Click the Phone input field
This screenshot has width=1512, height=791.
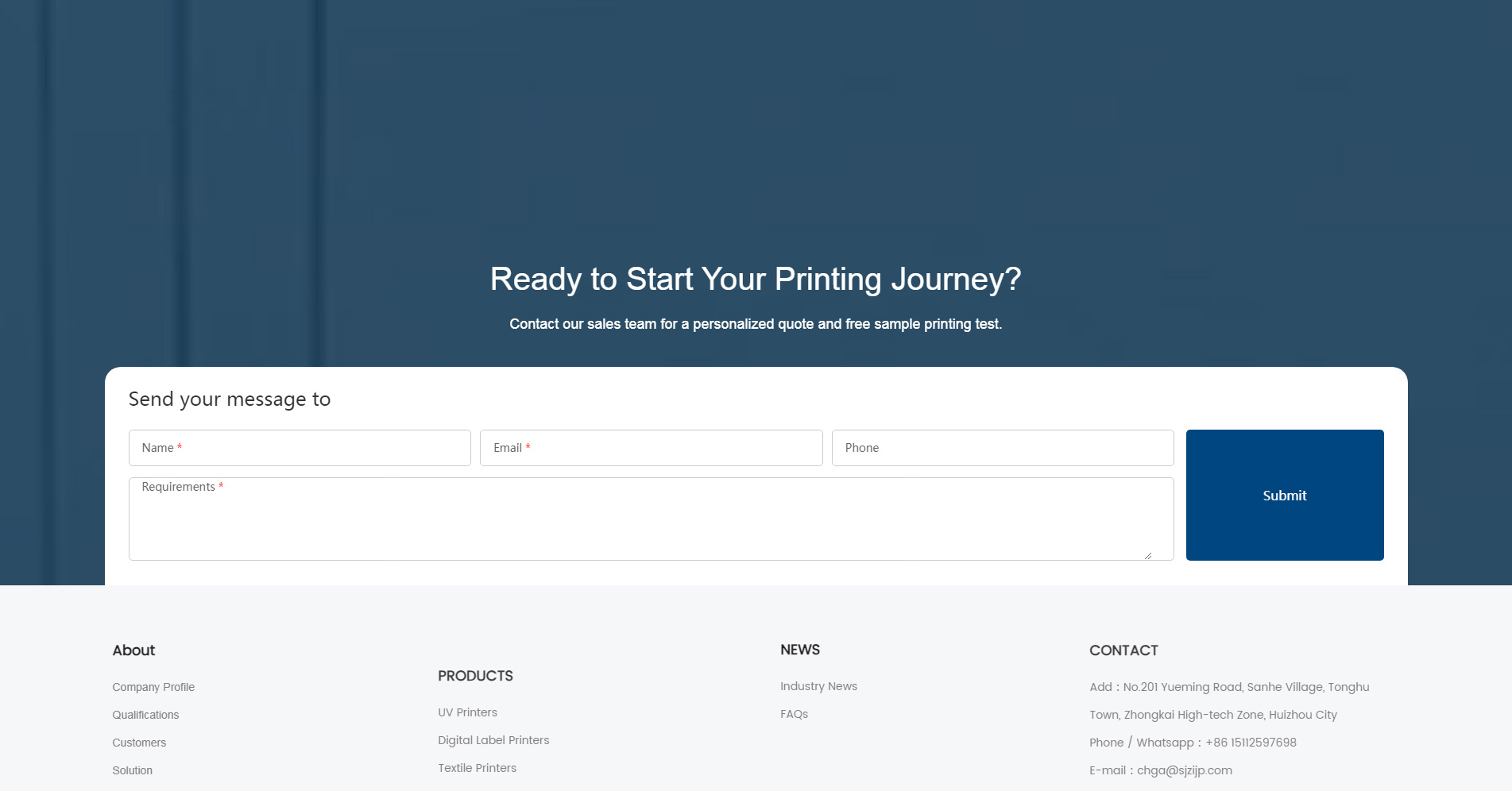1003,448
